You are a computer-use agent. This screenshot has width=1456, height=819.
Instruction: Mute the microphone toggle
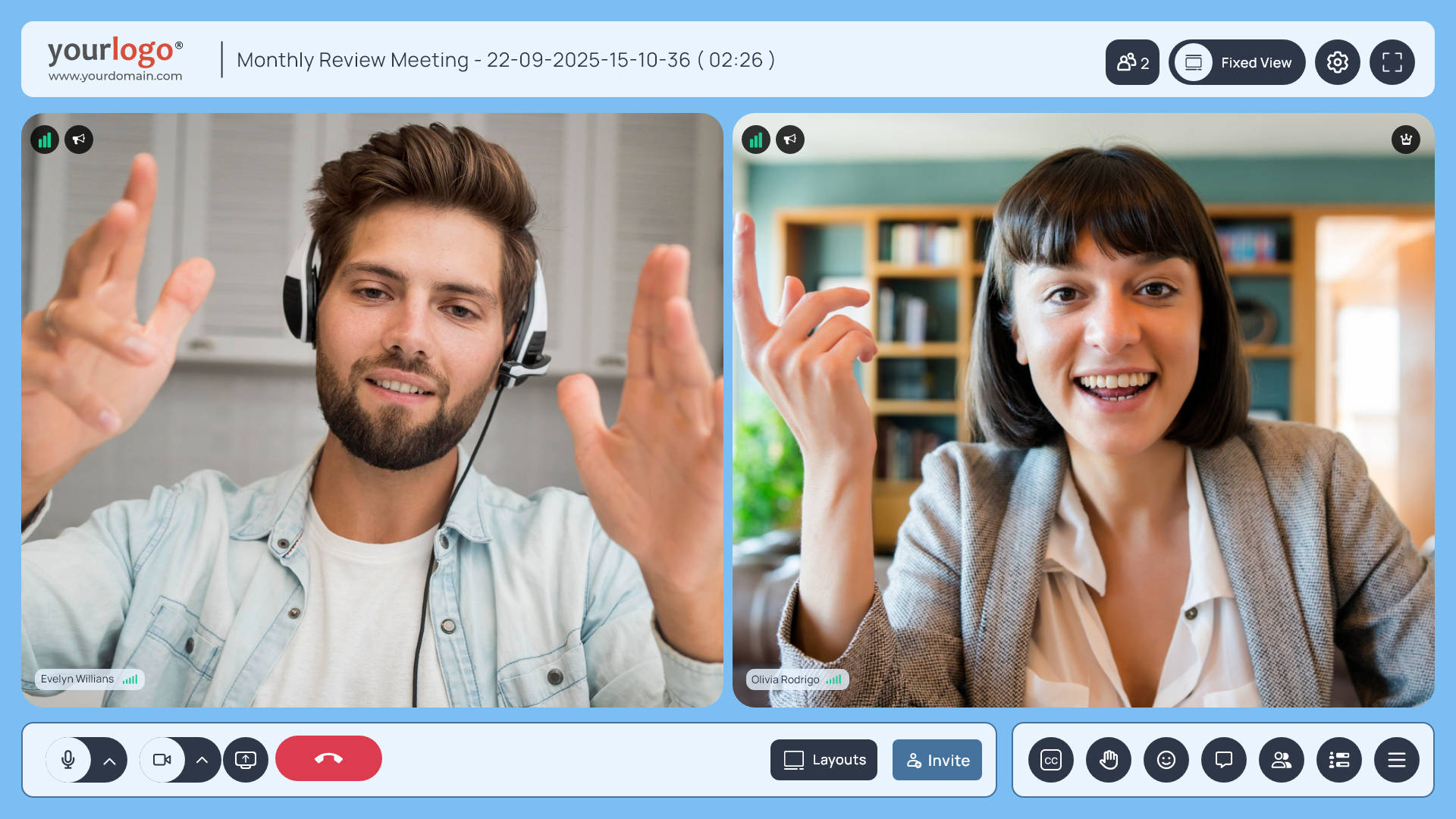[x=68, y=760]
